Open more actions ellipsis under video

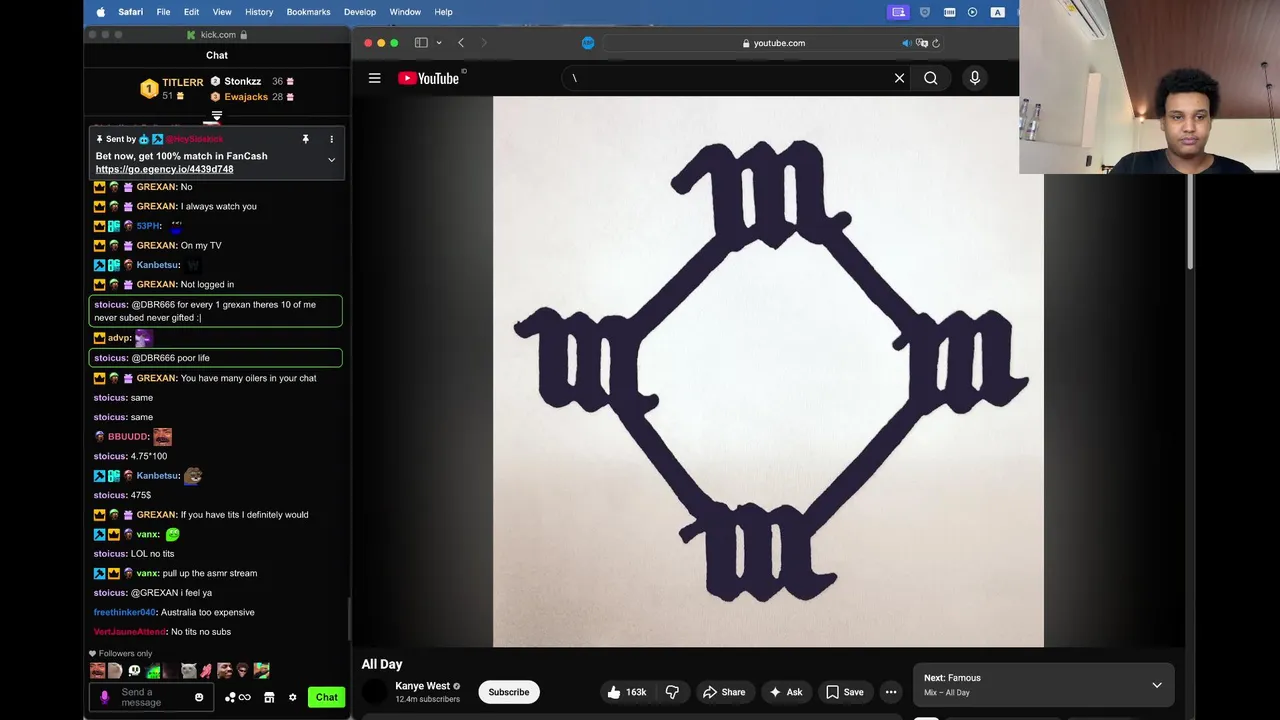[x=891, y=692]
